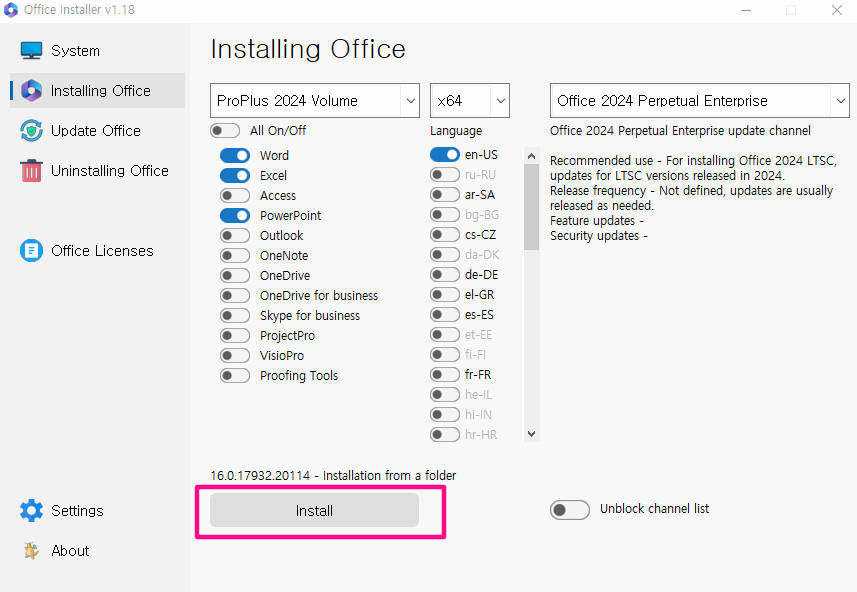Click the Language column heading
This screenshot has height=592, width=857.
tap(456, 131)
